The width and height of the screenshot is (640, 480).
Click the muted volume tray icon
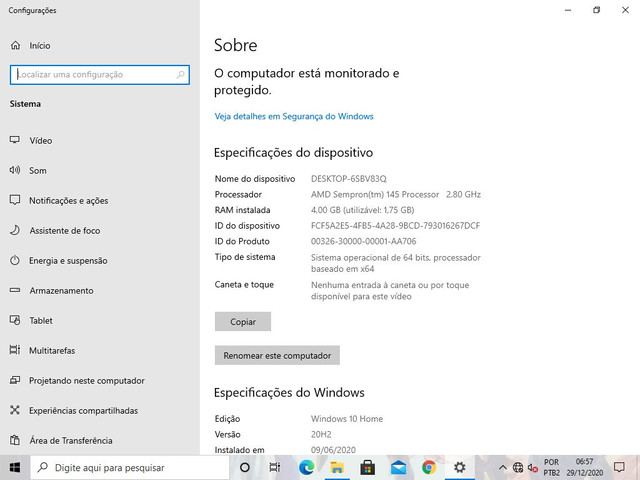tap(532, 467)
